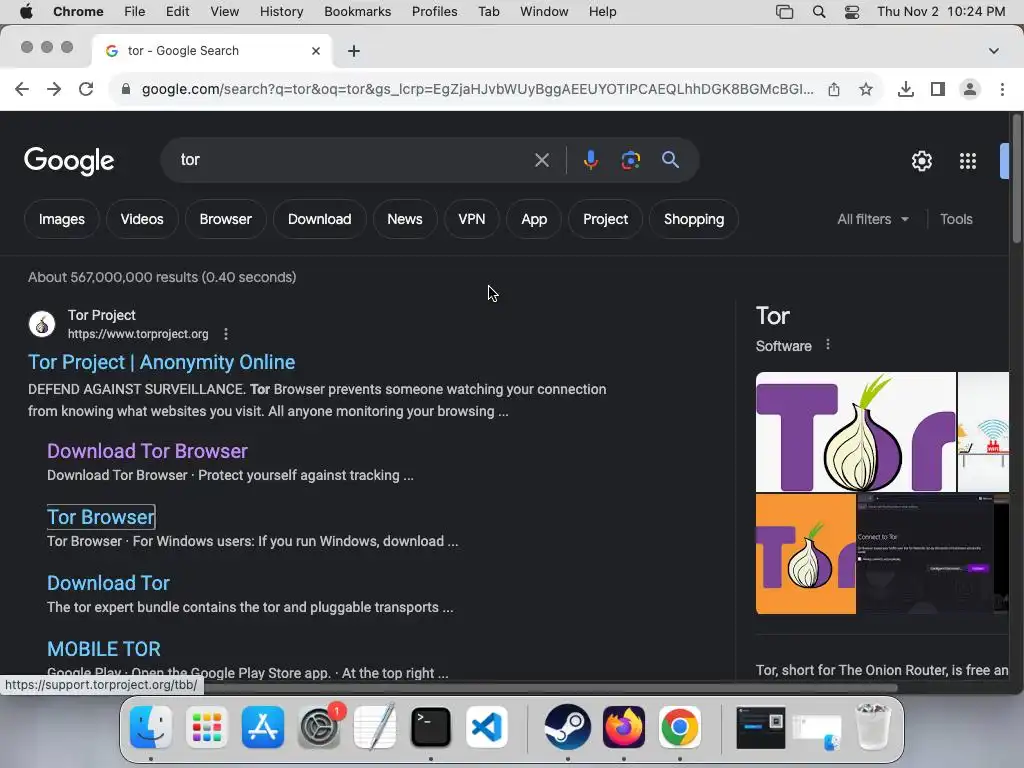The width and height of the screenshot is (1024, 768).
Task: Close the 'tor - Google Search' tab
Action: pos(316,51)
